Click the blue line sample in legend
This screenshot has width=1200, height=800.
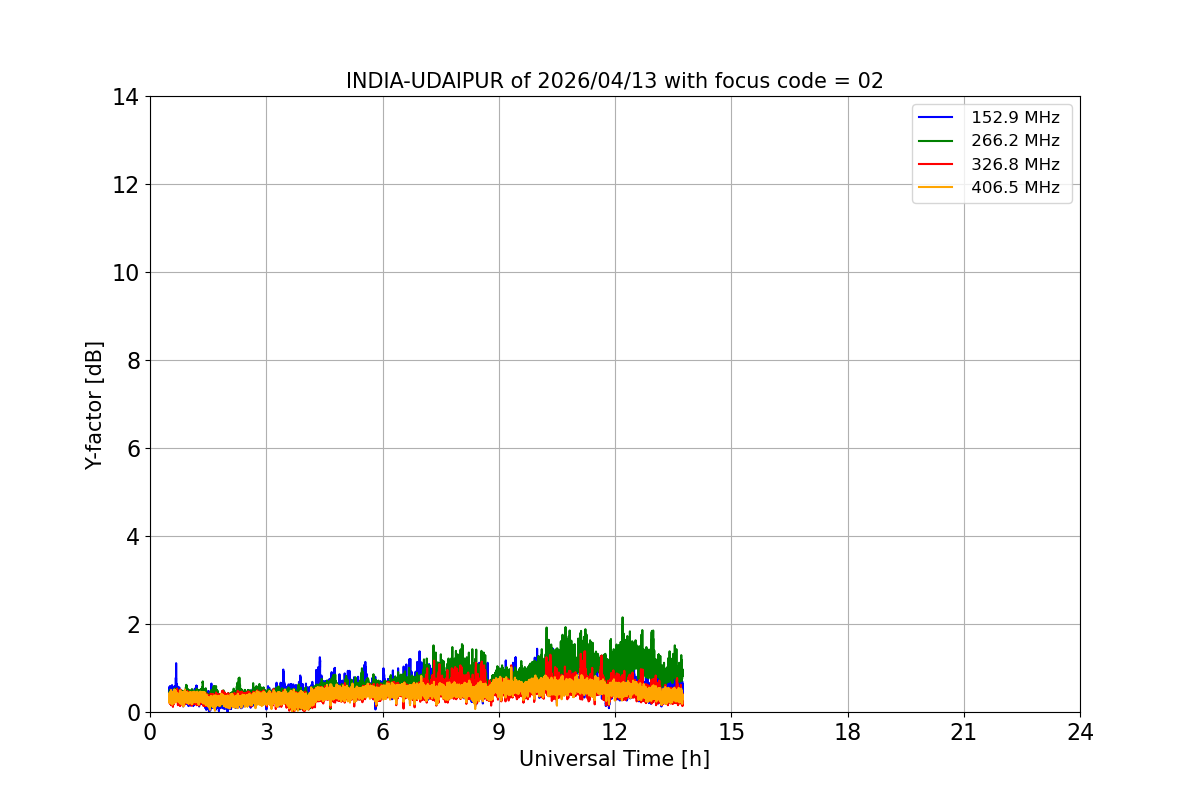(937, 118)
